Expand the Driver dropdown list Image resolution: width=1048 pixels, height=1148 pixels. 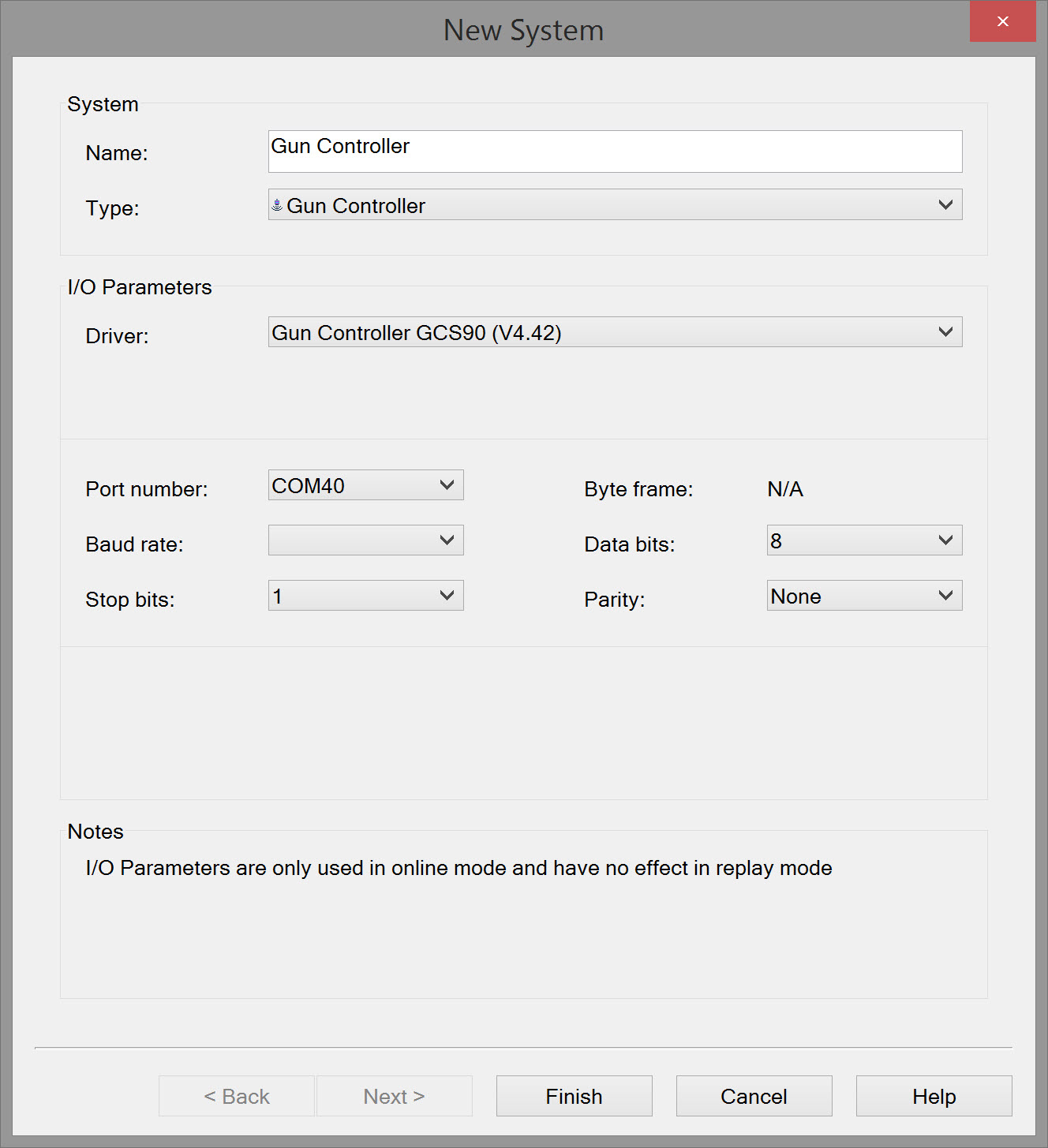click(x=615, y=332)
